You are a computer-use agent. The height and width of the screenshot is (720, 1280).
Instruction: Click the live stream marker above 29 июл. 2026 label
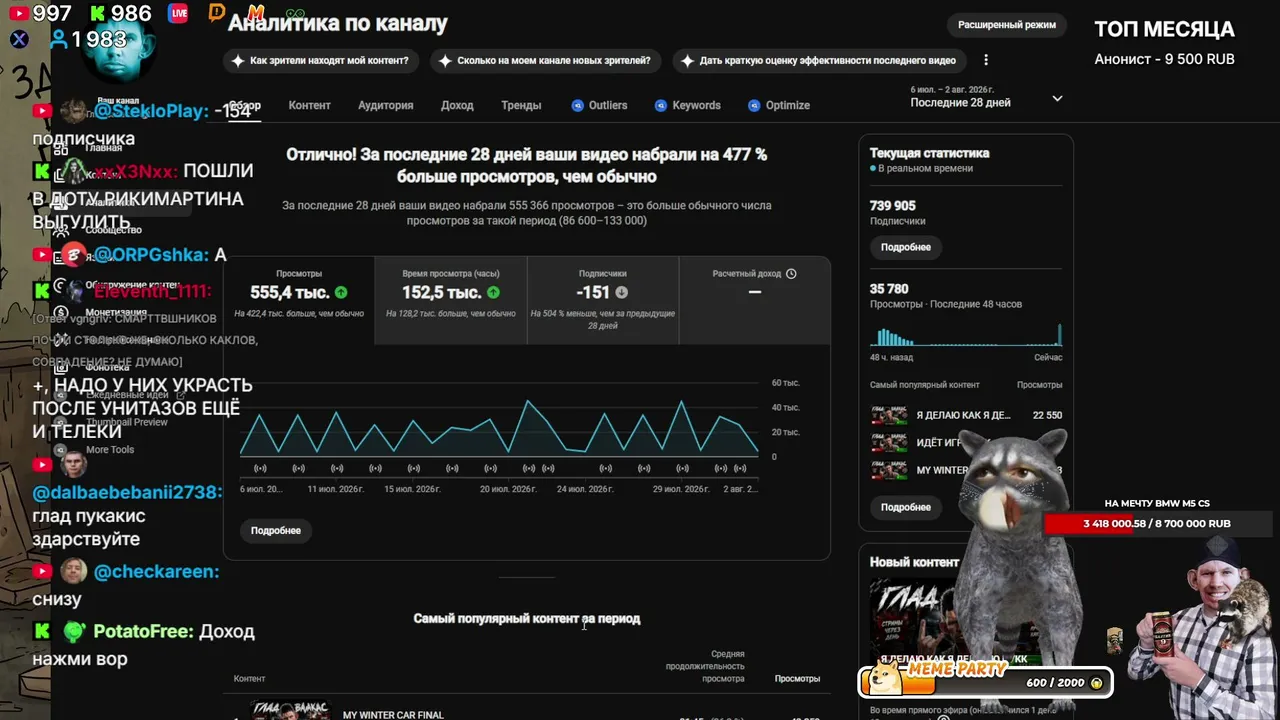[682, 468]
